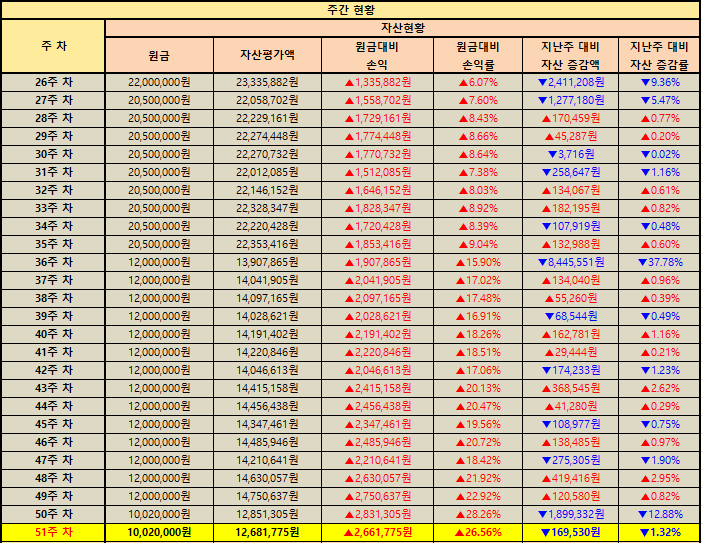This screenshot has height=543, width=702.
Task: Click the 23,335,882원 asset value cell
Action: (x=267, y=82)
